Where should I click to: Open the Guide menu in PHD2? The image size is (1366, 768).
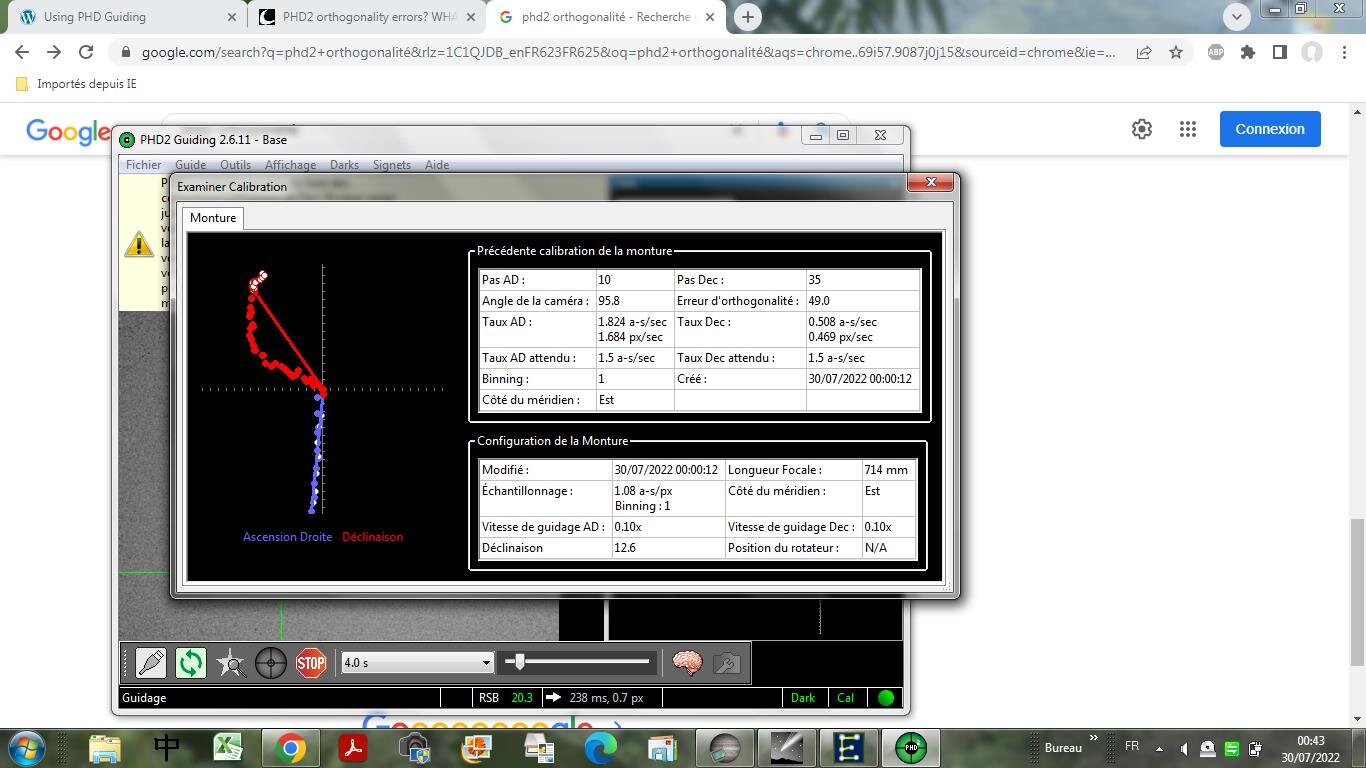coord(190,165)
